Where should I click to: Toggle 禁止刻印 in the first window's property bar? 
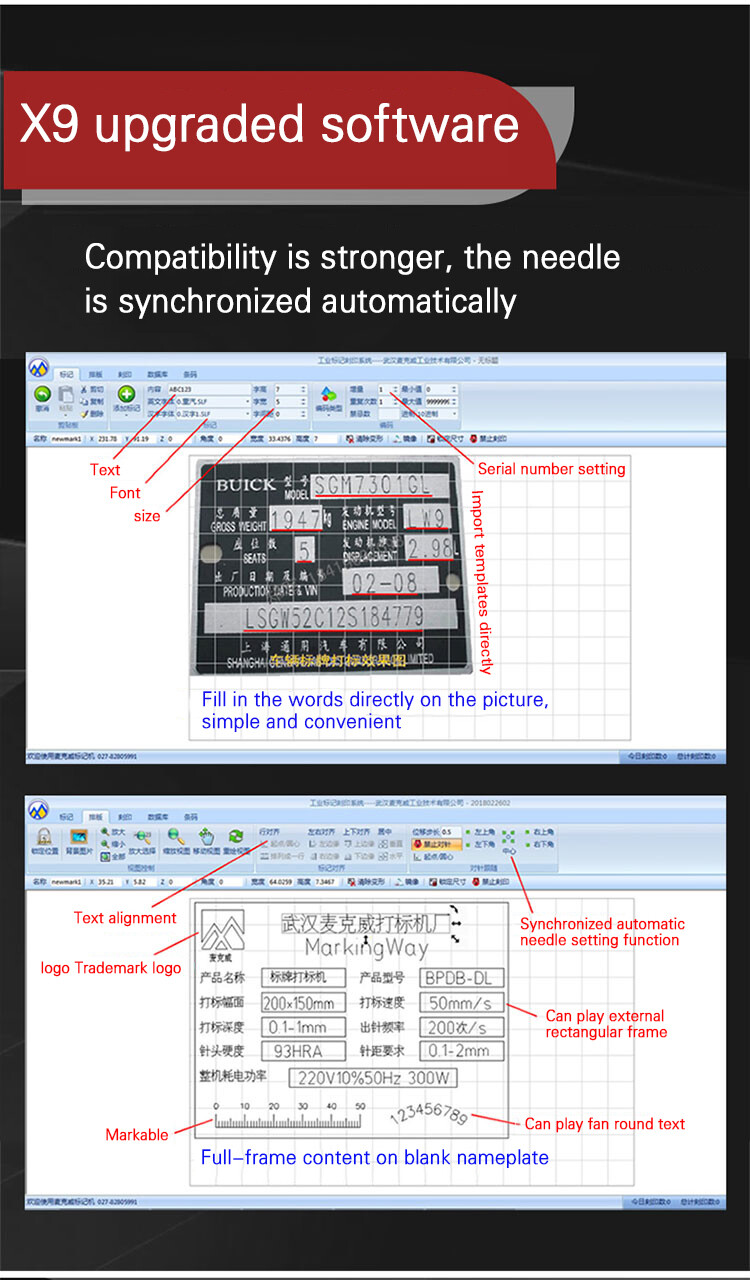coord(488,438)
